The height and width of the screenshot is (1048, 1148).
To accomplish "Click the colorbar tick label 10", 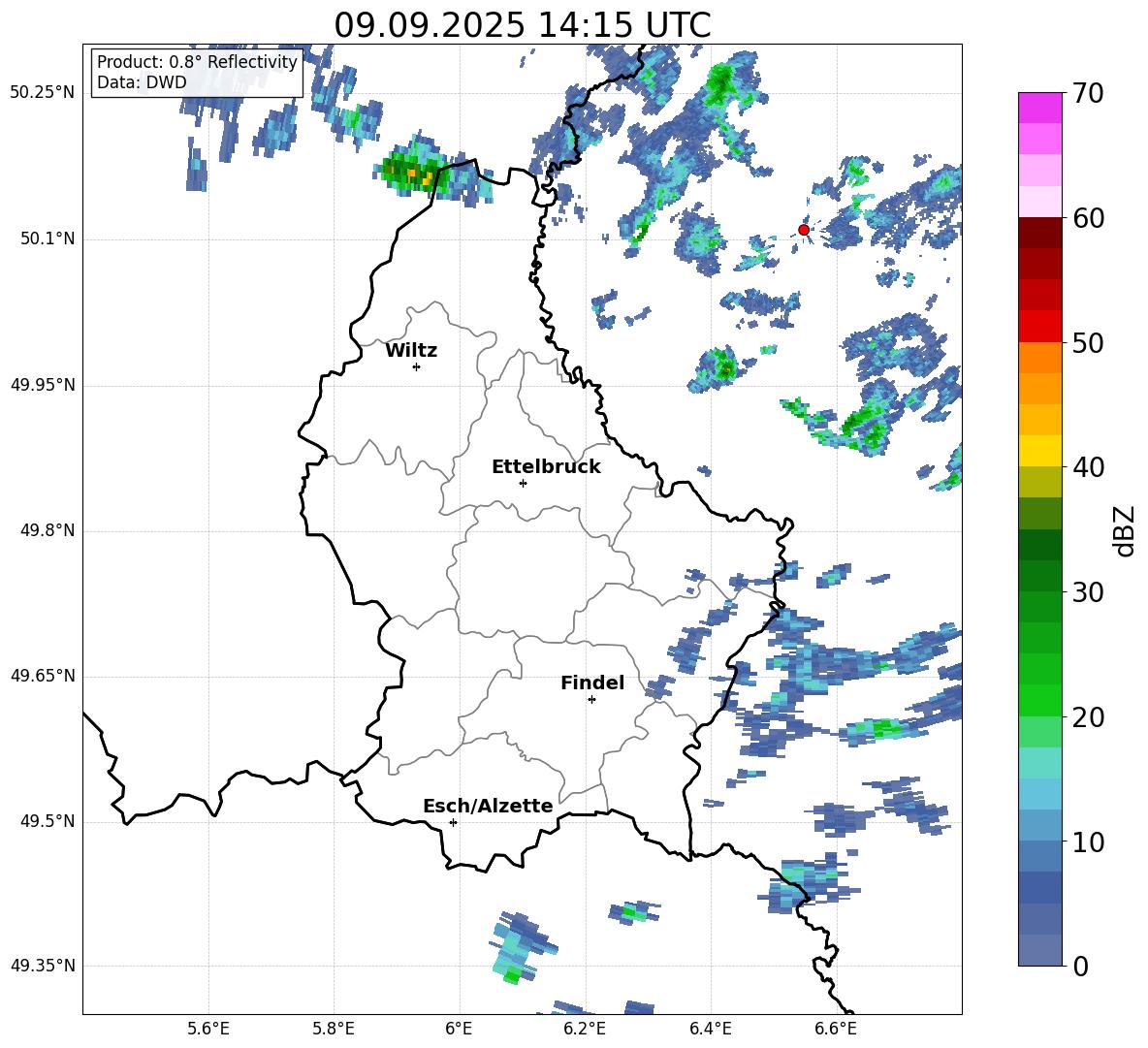I will (1087, 842).
